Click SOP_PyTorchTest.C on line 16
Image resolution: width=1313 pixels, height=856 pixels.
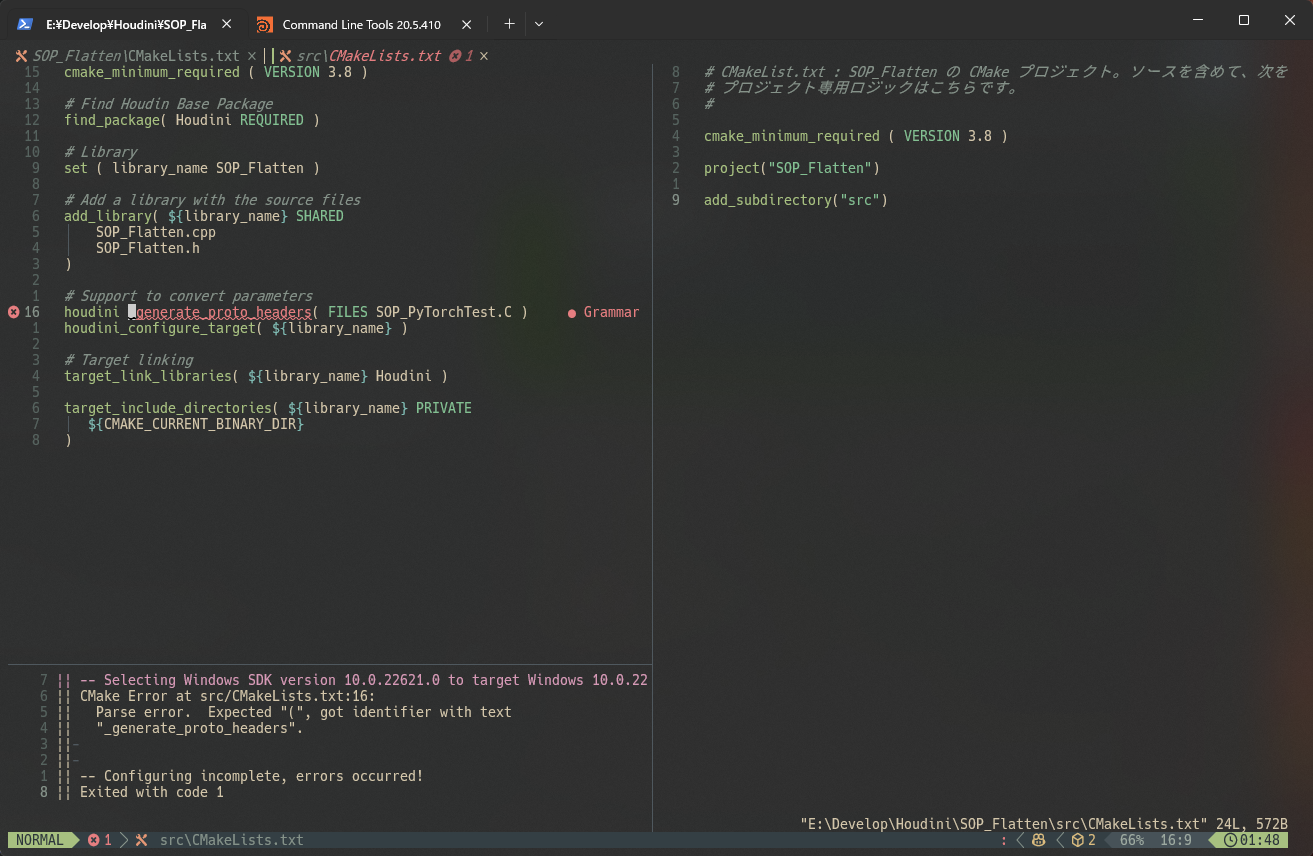coord(444,312)
